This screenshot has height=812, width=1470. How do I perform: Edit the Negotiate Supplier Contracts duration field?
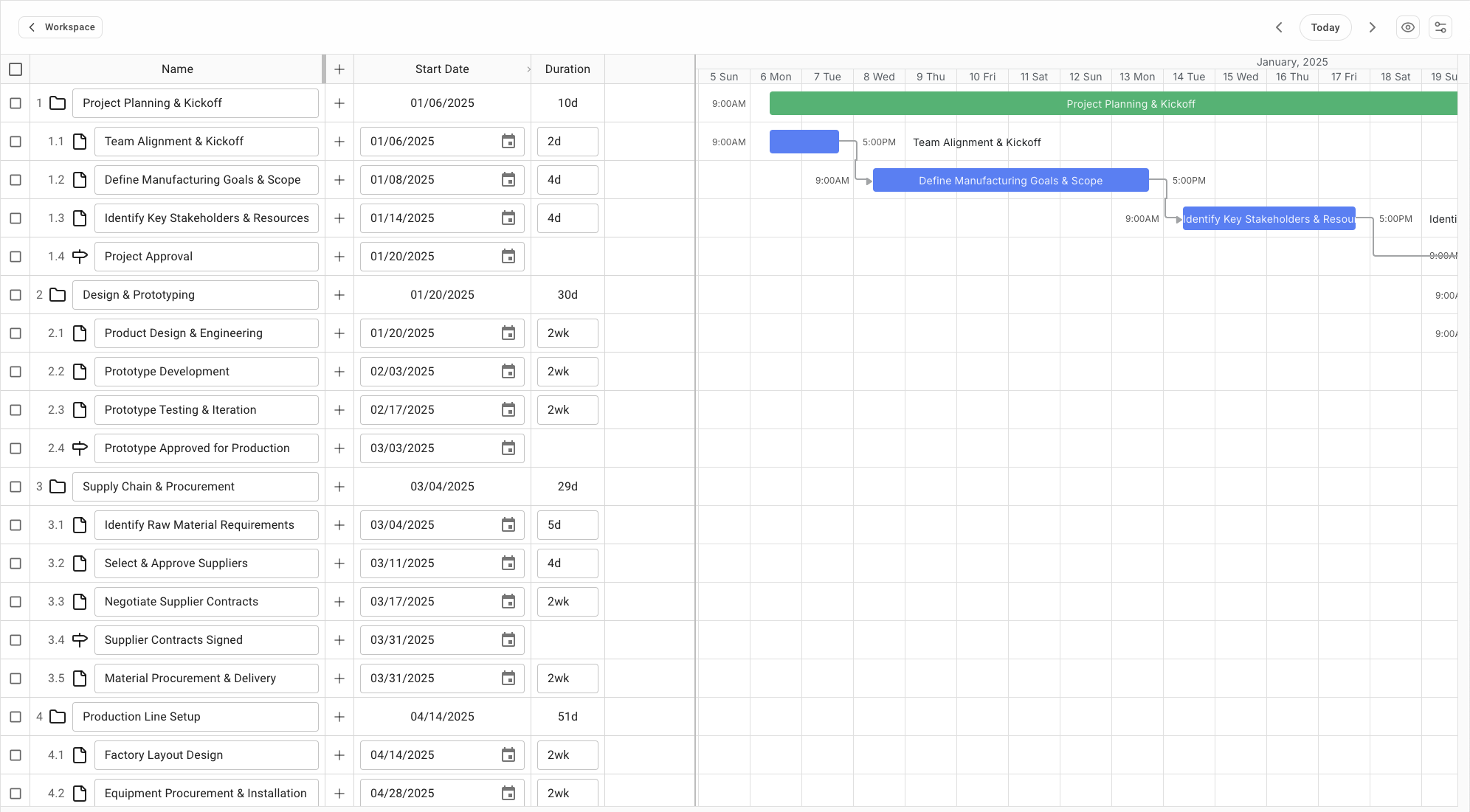tap(567, 602)
